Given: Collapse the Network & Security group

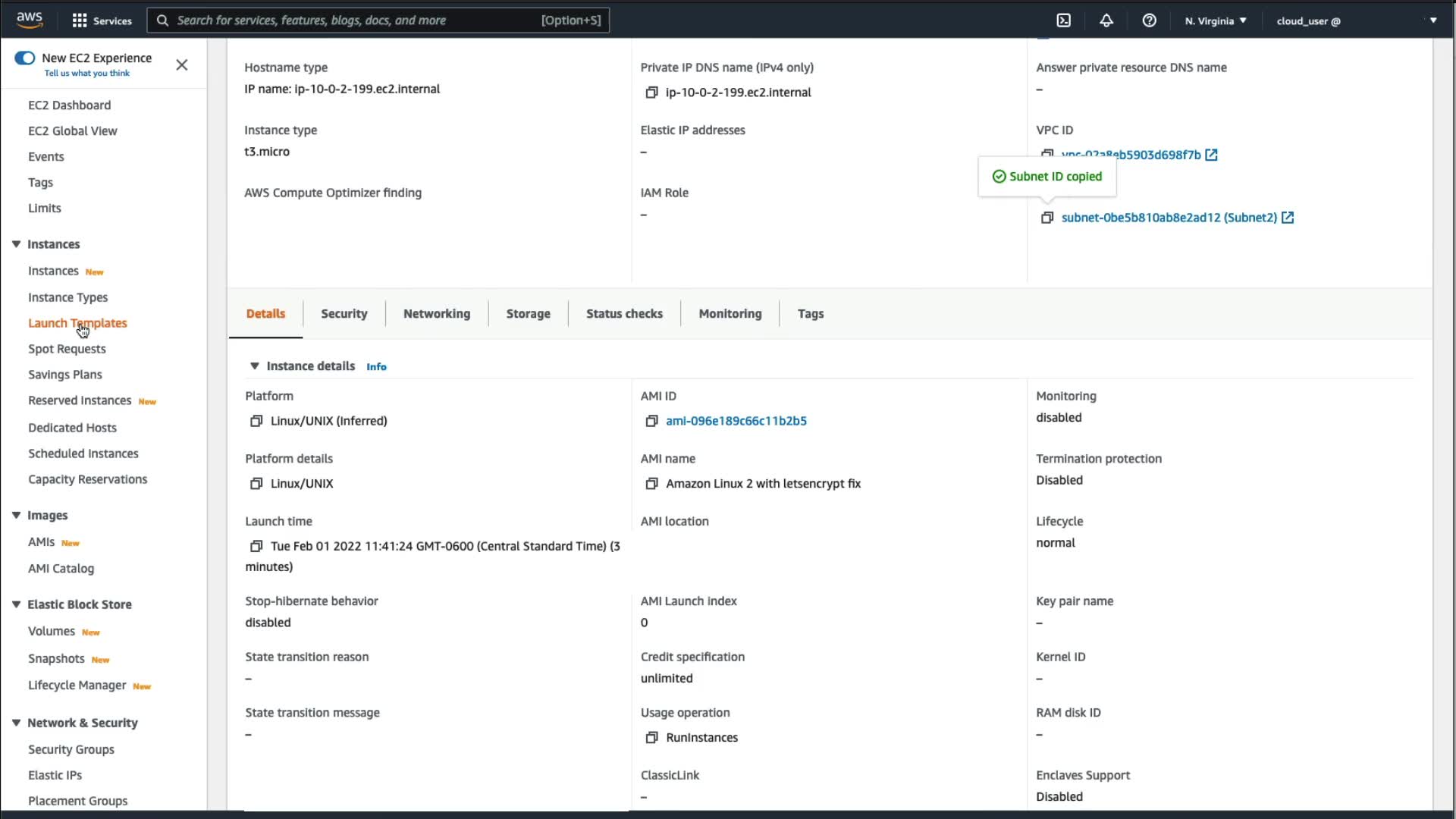Looking at the screenshot, I should 16,723.
